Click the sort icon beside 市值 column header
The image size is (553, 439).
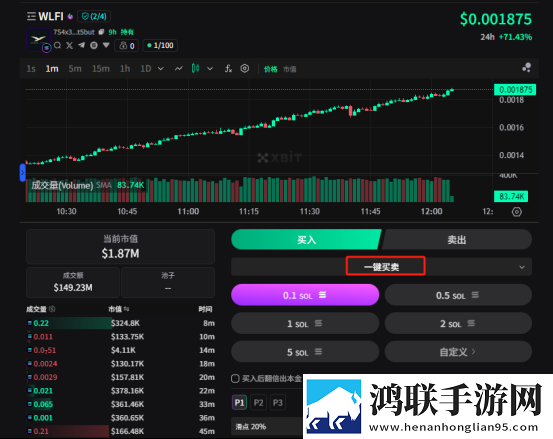point(127,309)
